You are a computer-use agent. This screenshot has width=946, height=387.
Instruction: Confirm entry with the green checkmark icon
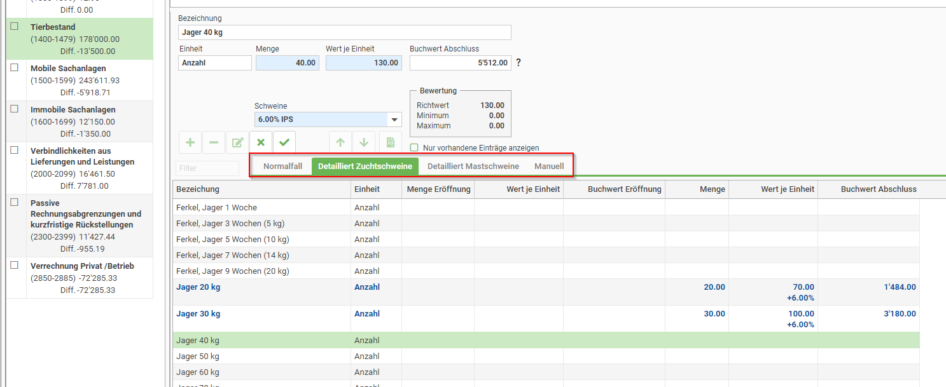pyautogui.click(x=284, y=142)
